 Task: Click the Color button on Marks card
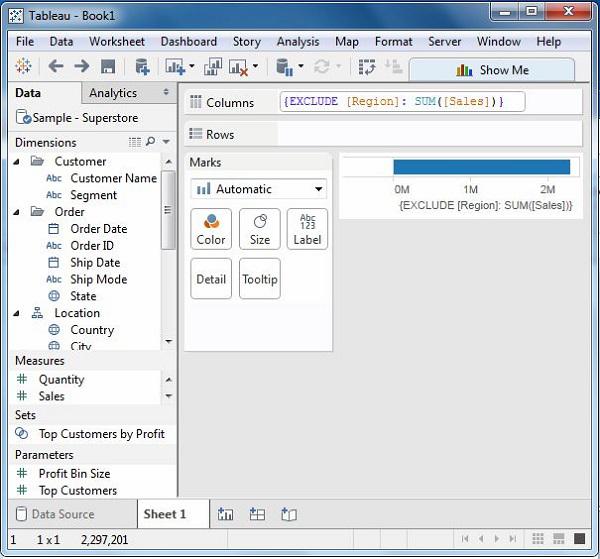point(211,229)
